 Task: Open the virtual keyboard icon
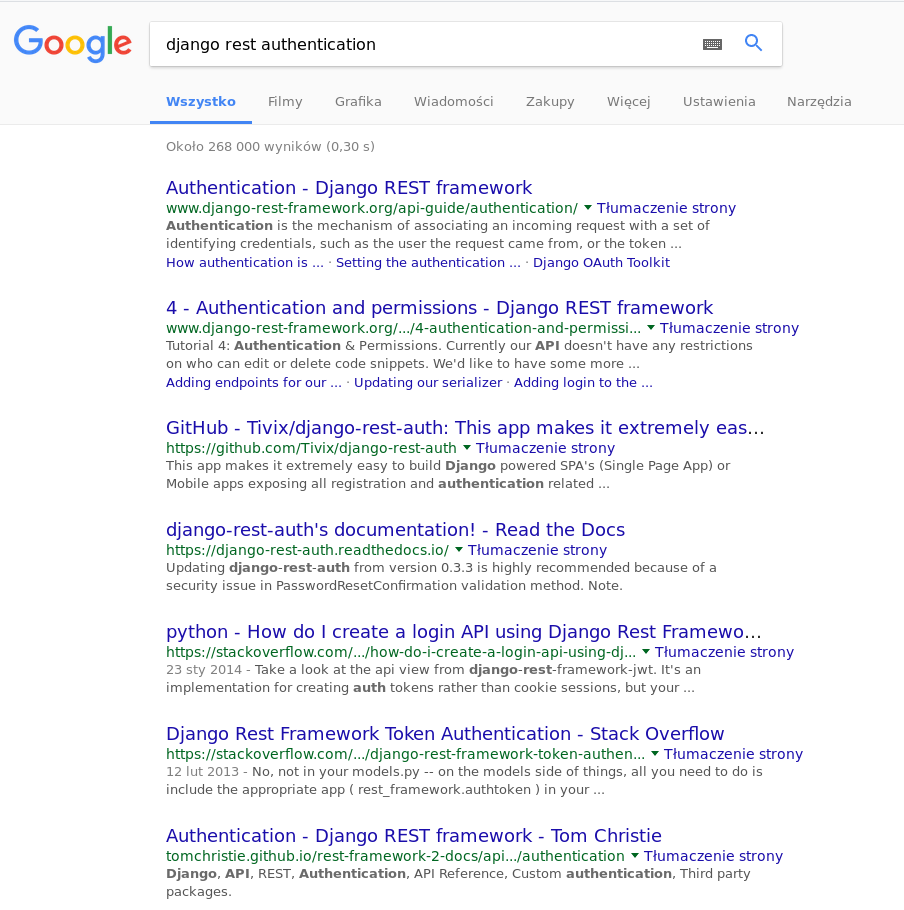pyautogui.click(x=712, y=44)
